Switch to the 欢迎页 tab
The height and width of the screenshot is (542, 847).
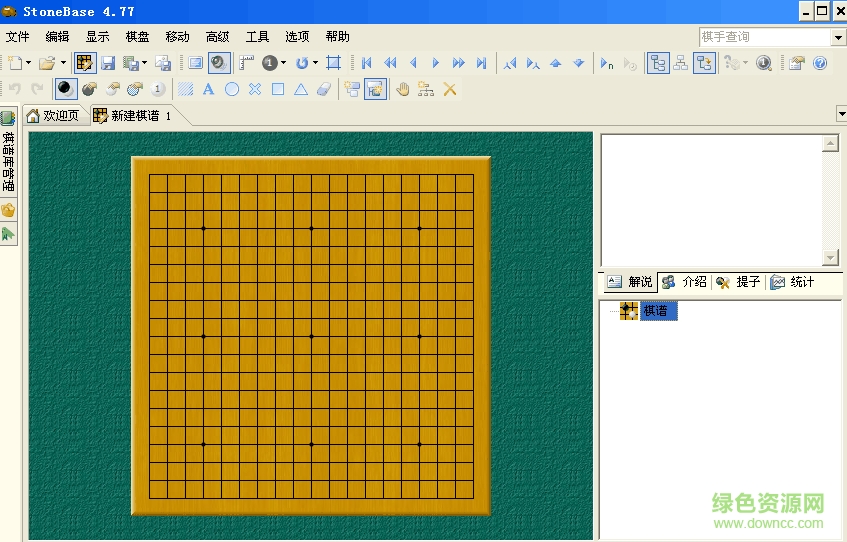pos(52,115)
